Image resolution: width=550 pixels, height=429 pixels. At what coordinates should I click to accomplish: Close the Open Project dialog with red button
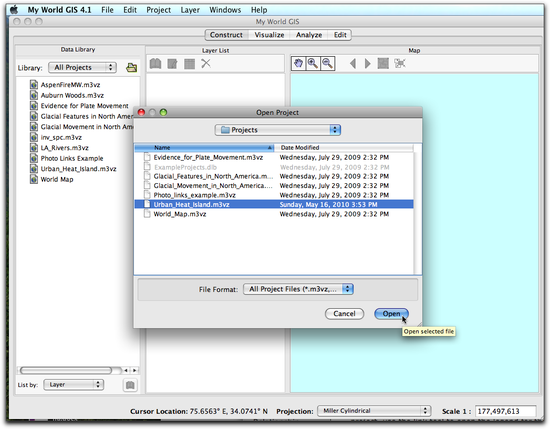click(141, 112)
